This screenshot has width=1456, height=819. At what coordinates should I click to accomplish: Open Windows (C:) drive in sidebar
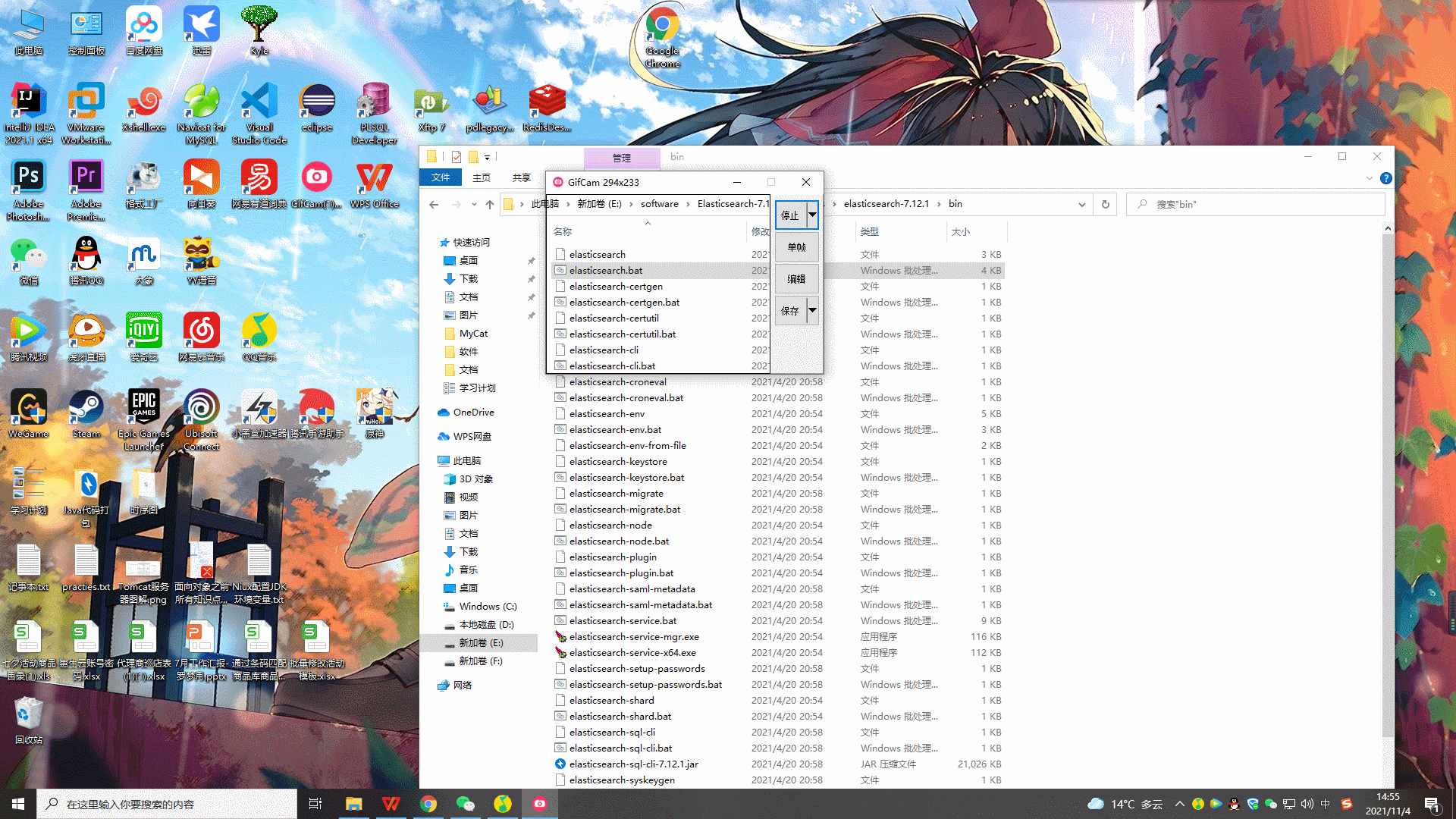click(x=488, y=606)
